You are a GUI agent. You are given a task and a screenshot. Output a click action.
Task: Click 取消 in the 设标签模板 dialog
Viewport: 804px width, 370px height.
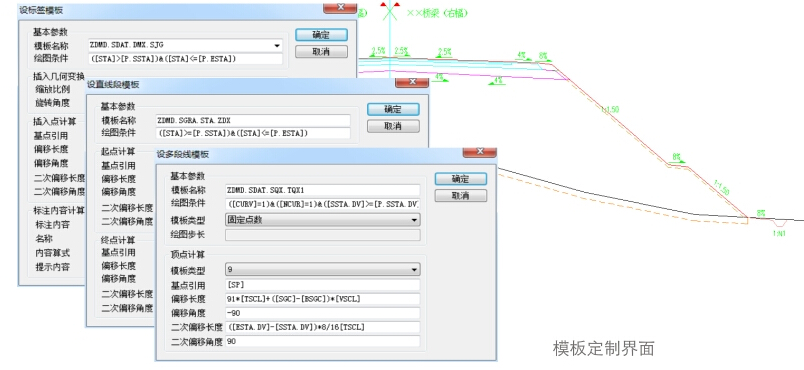tap(321, 52)
